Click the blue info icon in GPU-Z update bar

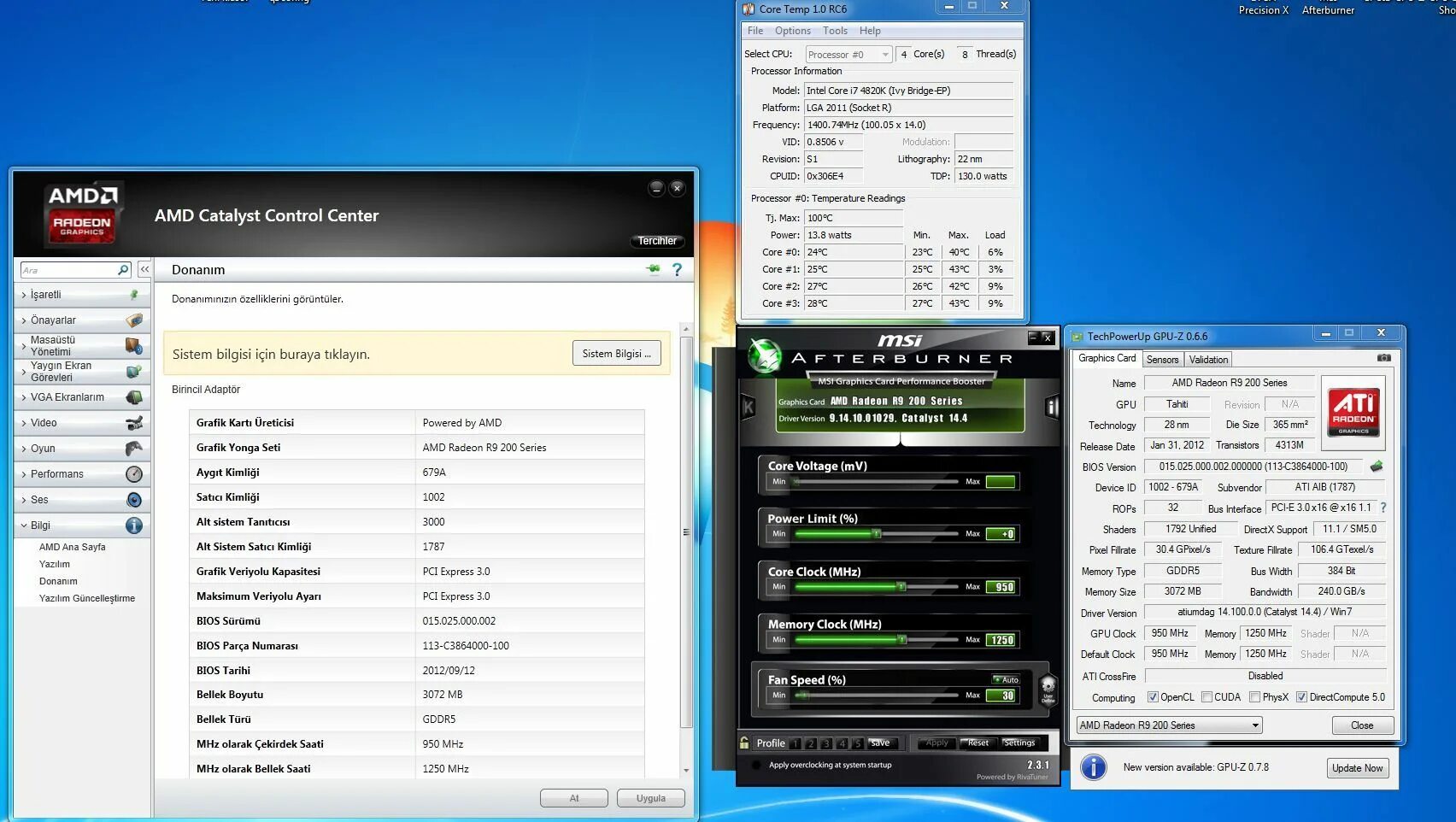point(1094,767)
